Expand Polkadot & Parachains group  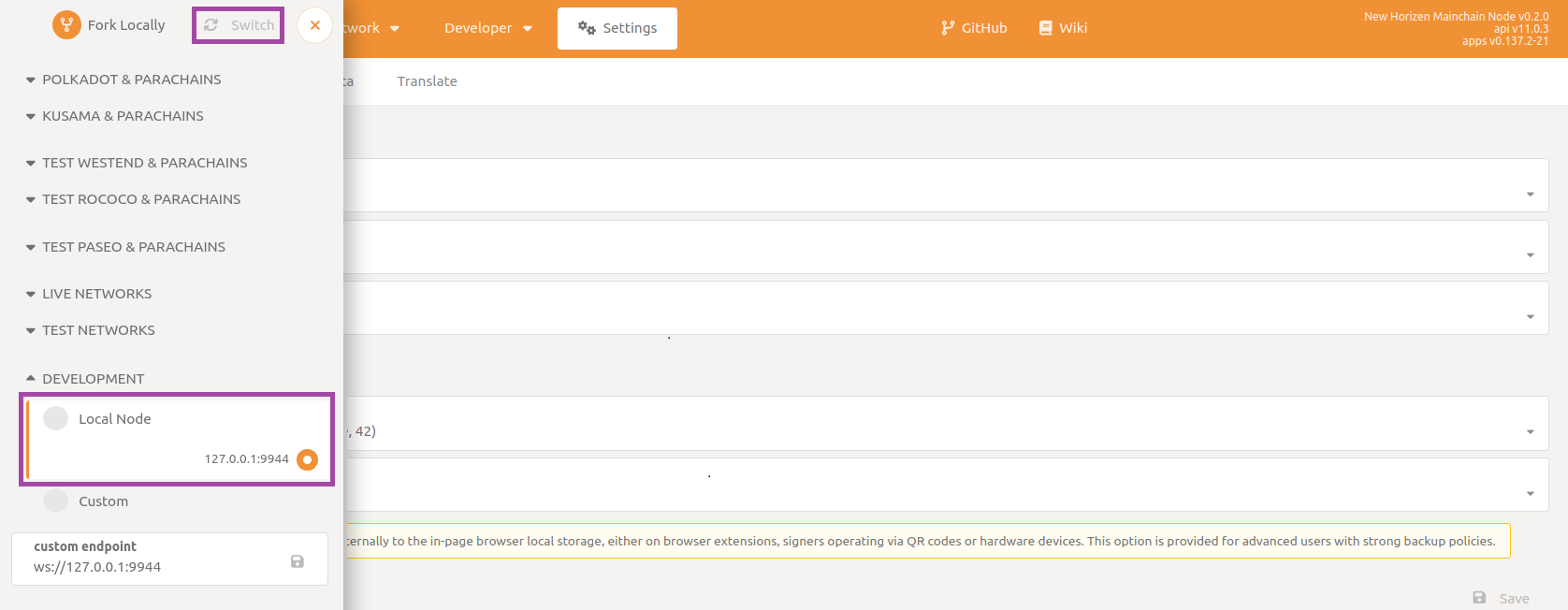pos(131,80)
